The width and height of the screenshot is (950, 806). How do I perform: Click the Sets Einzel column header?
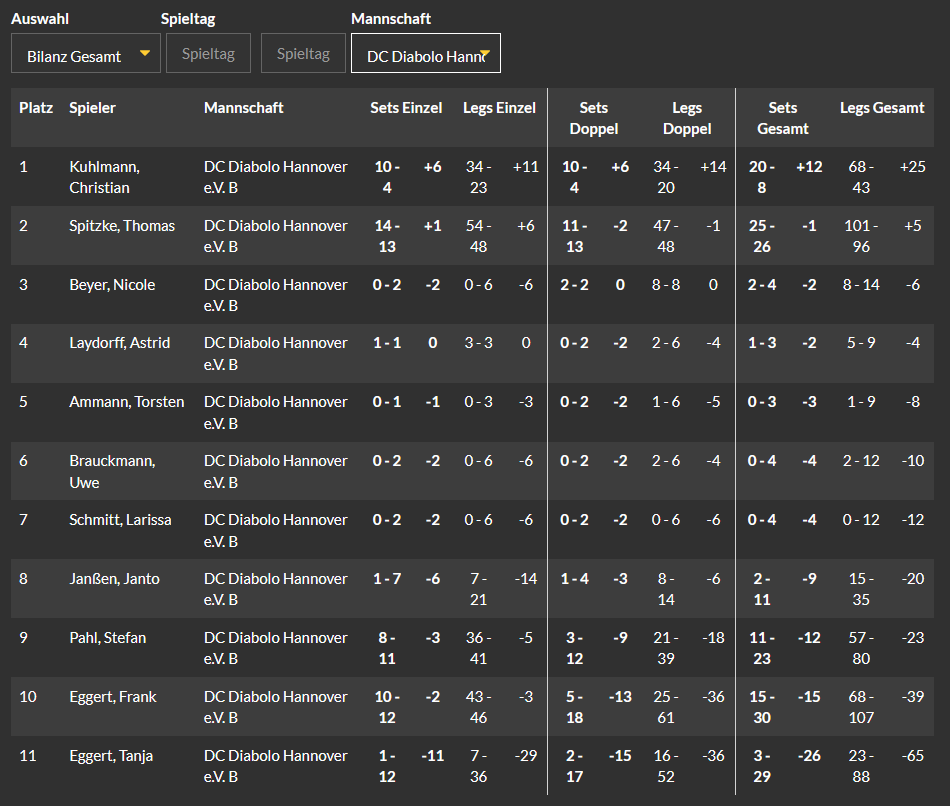406,108
